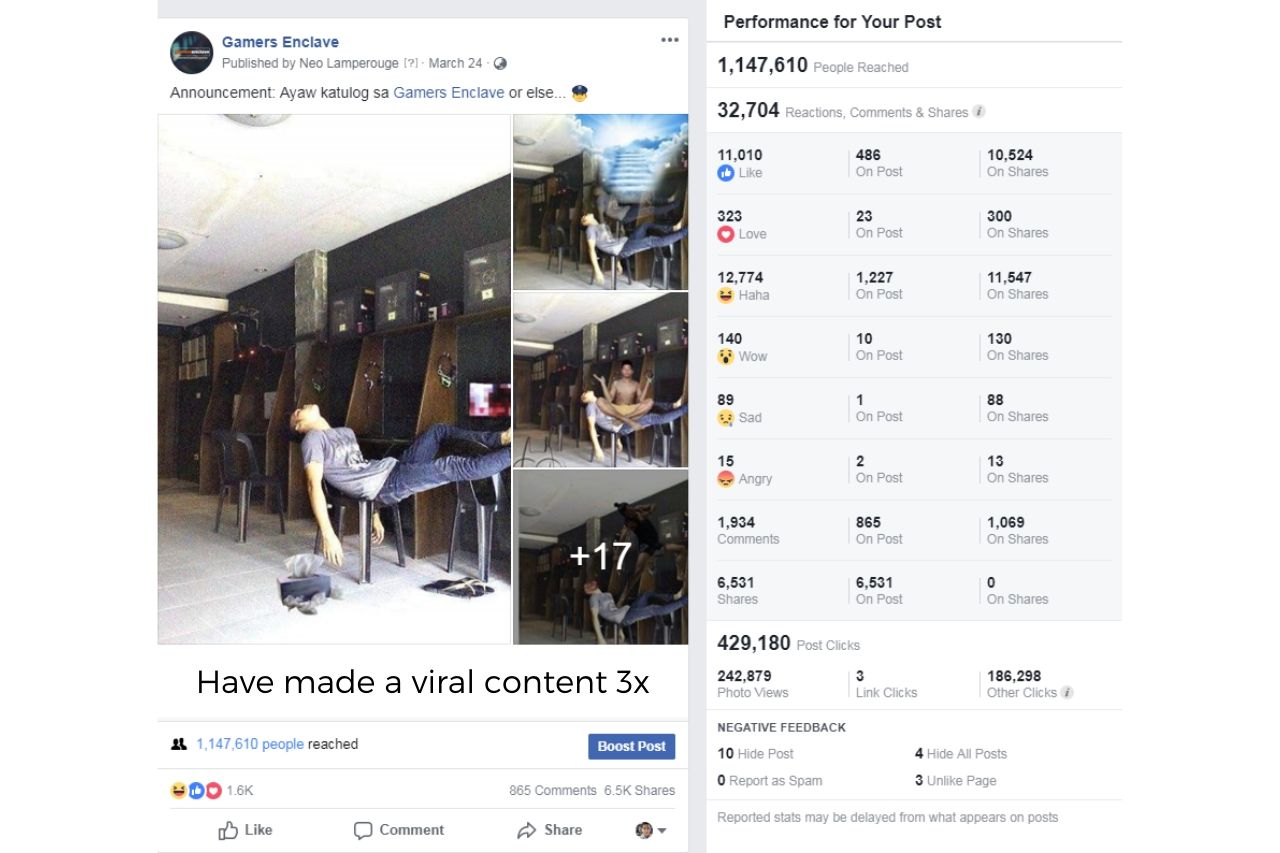Open the +17 more photos thumbnail
Image resolution: width=1280 pixels, height=853 pixels.
coord(600,557)
